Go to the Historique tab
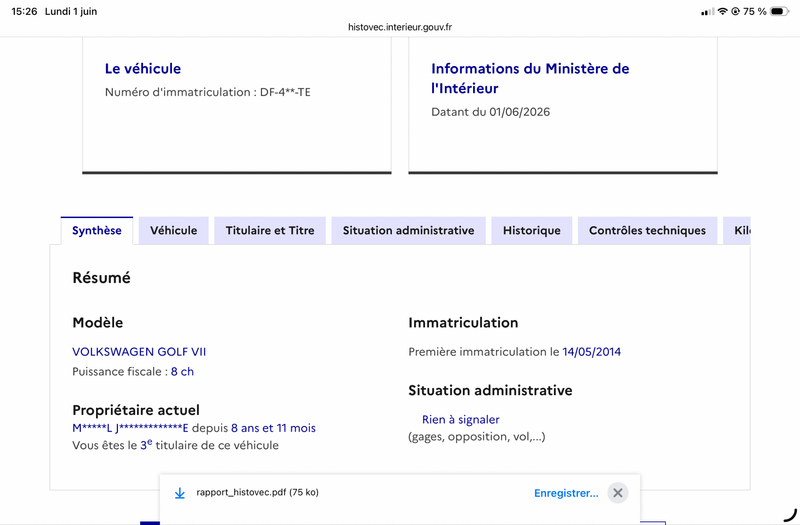Viewport: 800px width, 525px height. [x=532, y=231]
